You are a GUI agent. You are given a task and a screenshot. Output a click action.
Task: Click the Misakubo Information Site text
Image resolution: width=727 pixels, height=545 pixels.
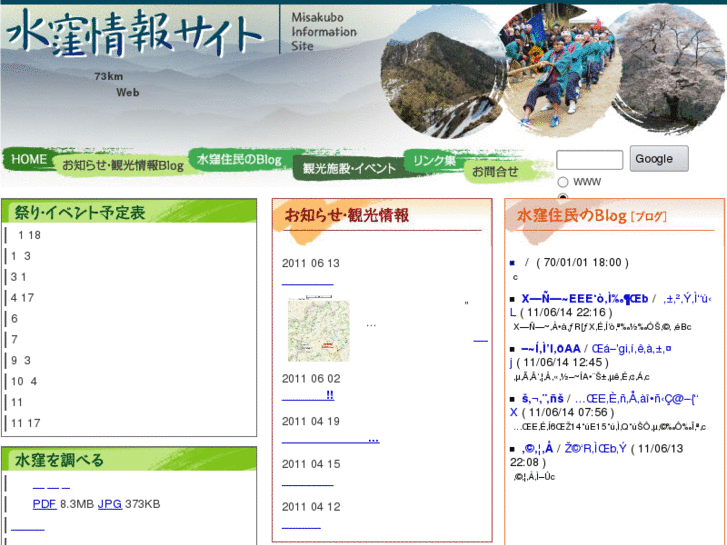click(x=324, y=32)
